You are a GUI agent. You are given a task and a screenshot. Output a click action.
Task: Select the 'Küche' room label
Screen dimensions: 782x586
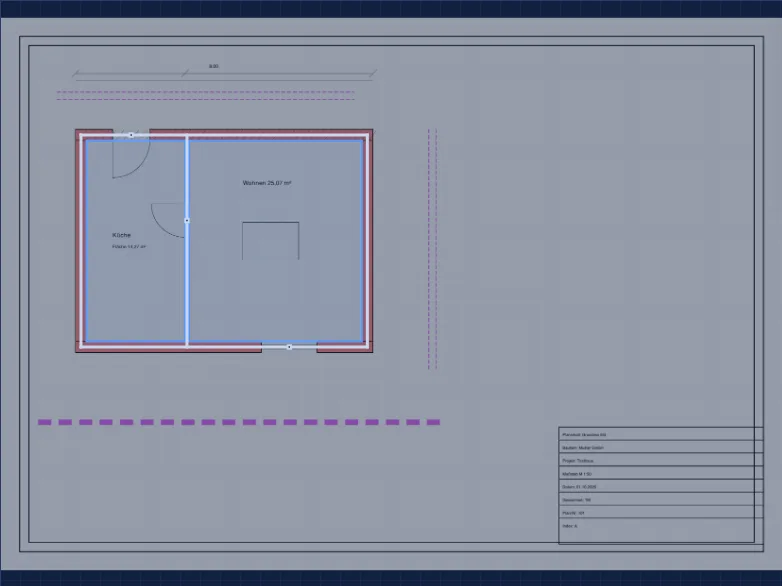[x=121, y=235]
